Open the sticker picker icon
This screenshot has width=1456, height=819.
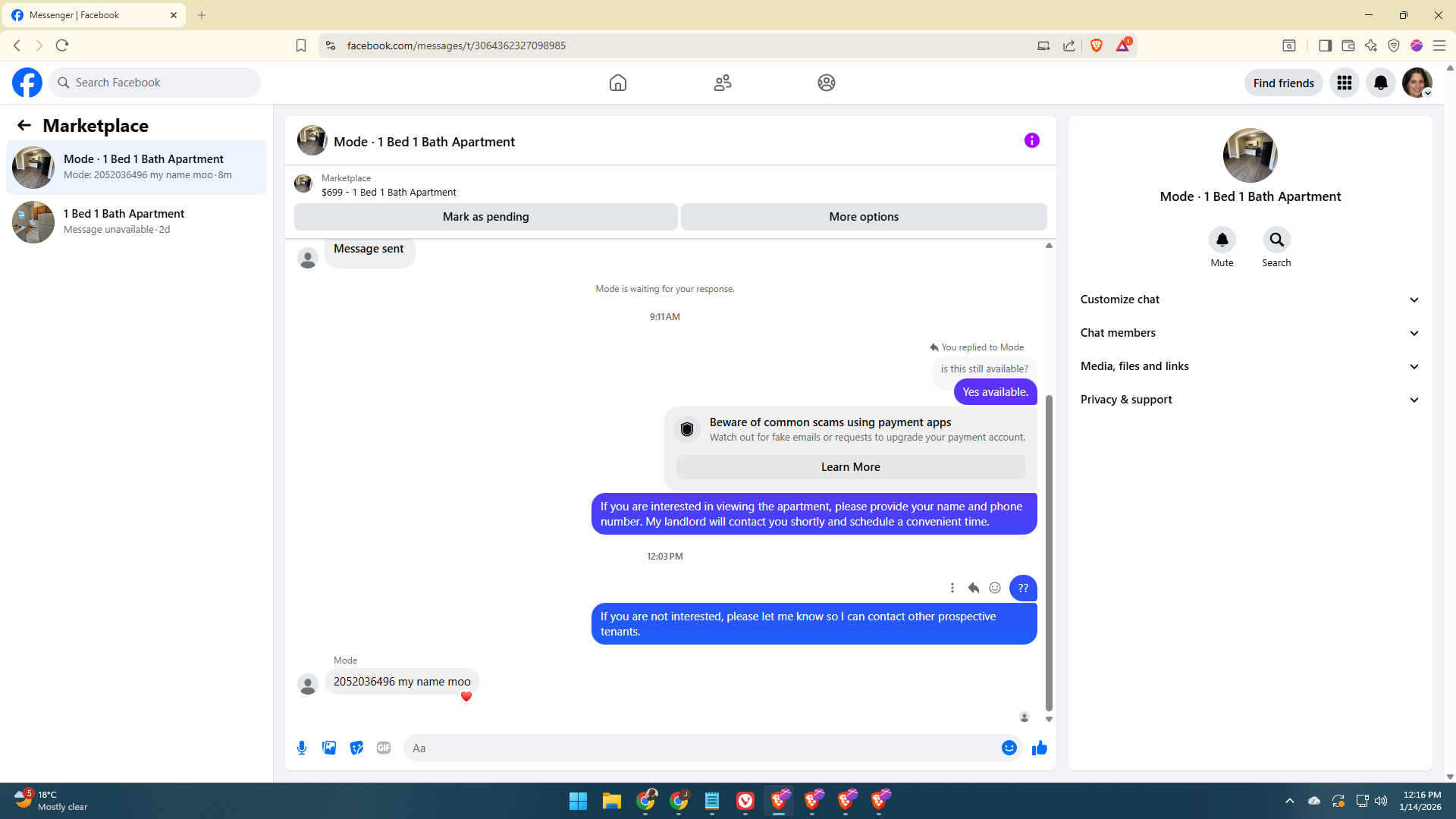tap(356, 748)
